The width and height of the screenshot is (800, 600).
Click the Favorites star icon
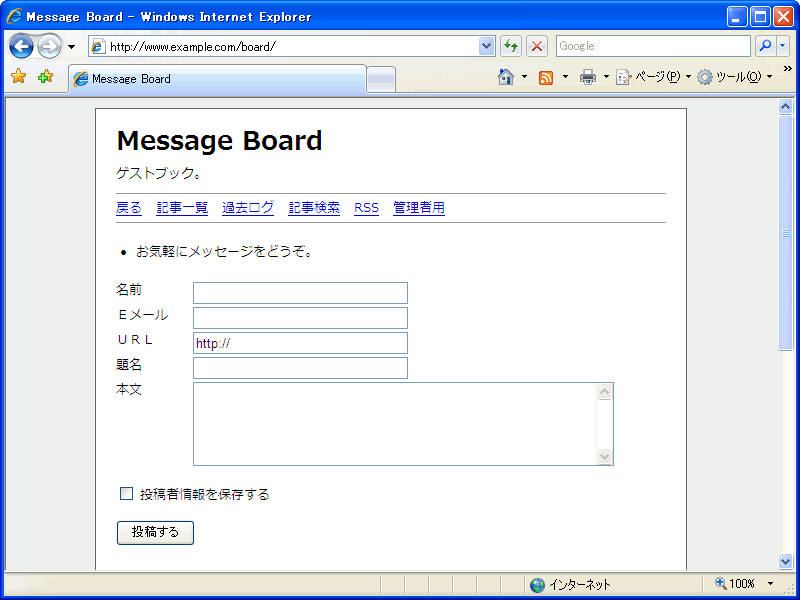18,78
